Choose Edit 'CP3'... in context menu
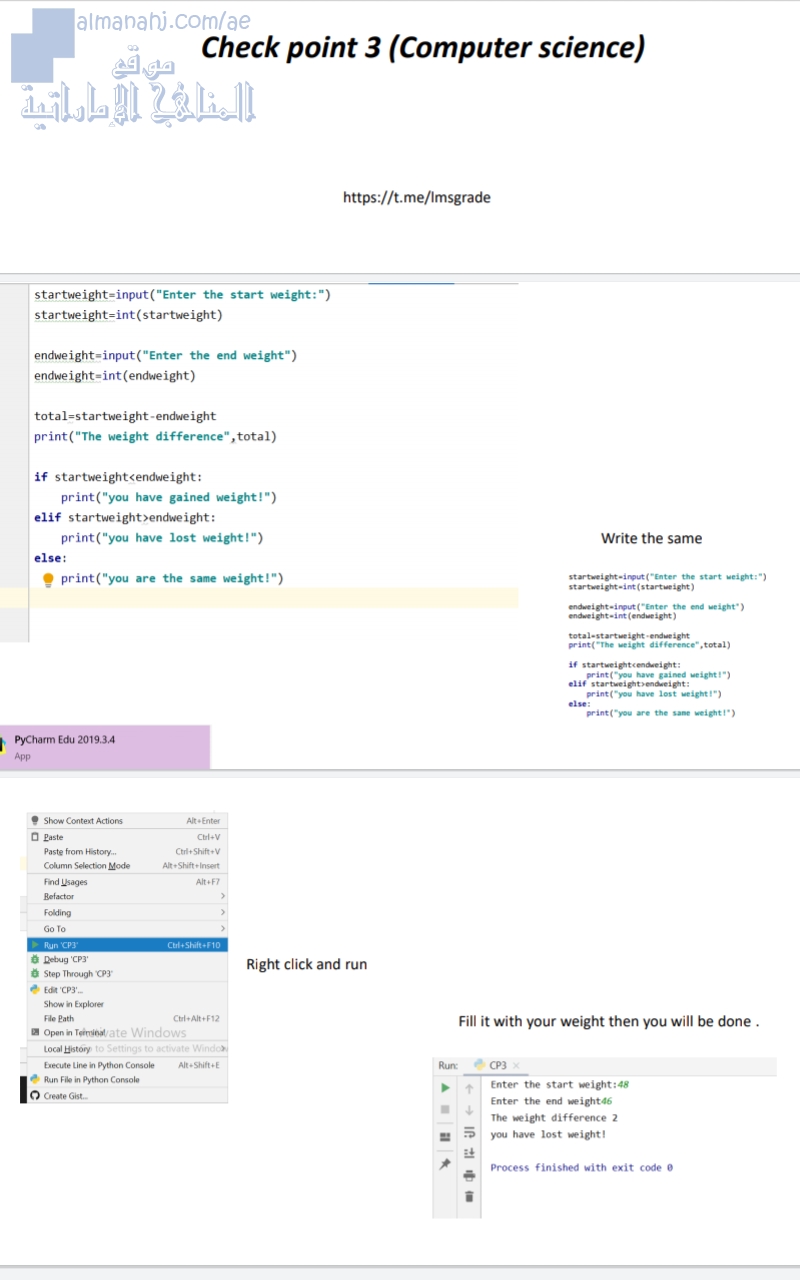The width and height of the screenshot is (800, 1280). [x=127, y=990]
